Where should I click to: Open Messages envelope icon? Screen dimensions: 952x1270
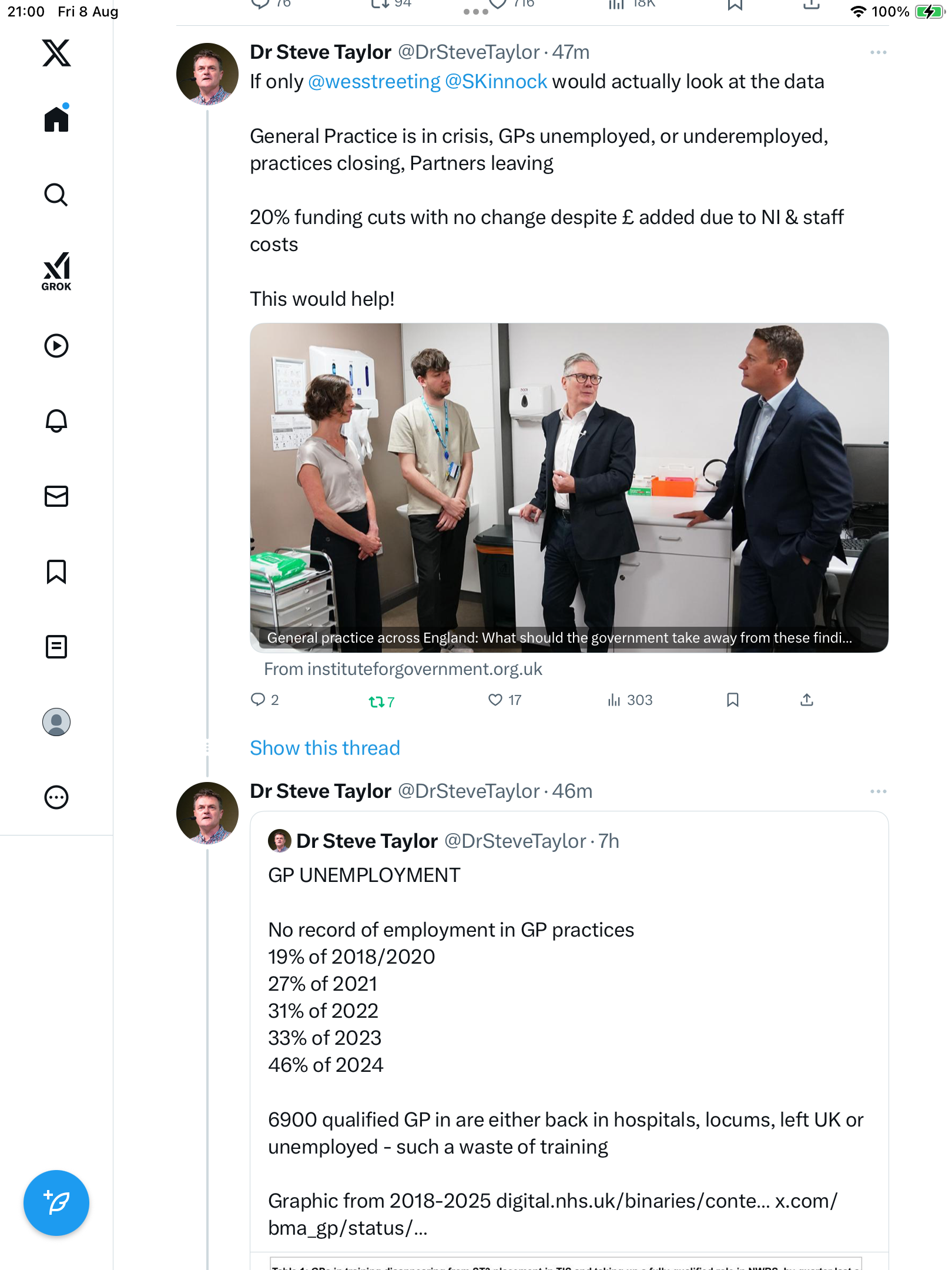(x=56, y=496)
